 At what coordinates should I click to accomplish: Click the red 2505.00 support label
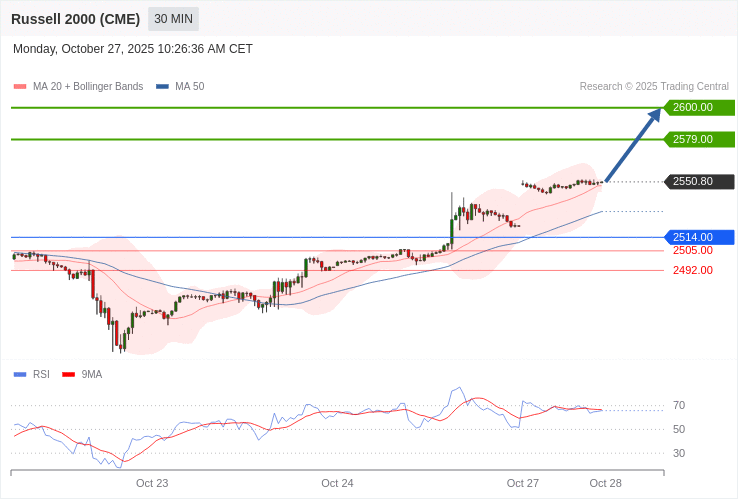coord(692,250)
